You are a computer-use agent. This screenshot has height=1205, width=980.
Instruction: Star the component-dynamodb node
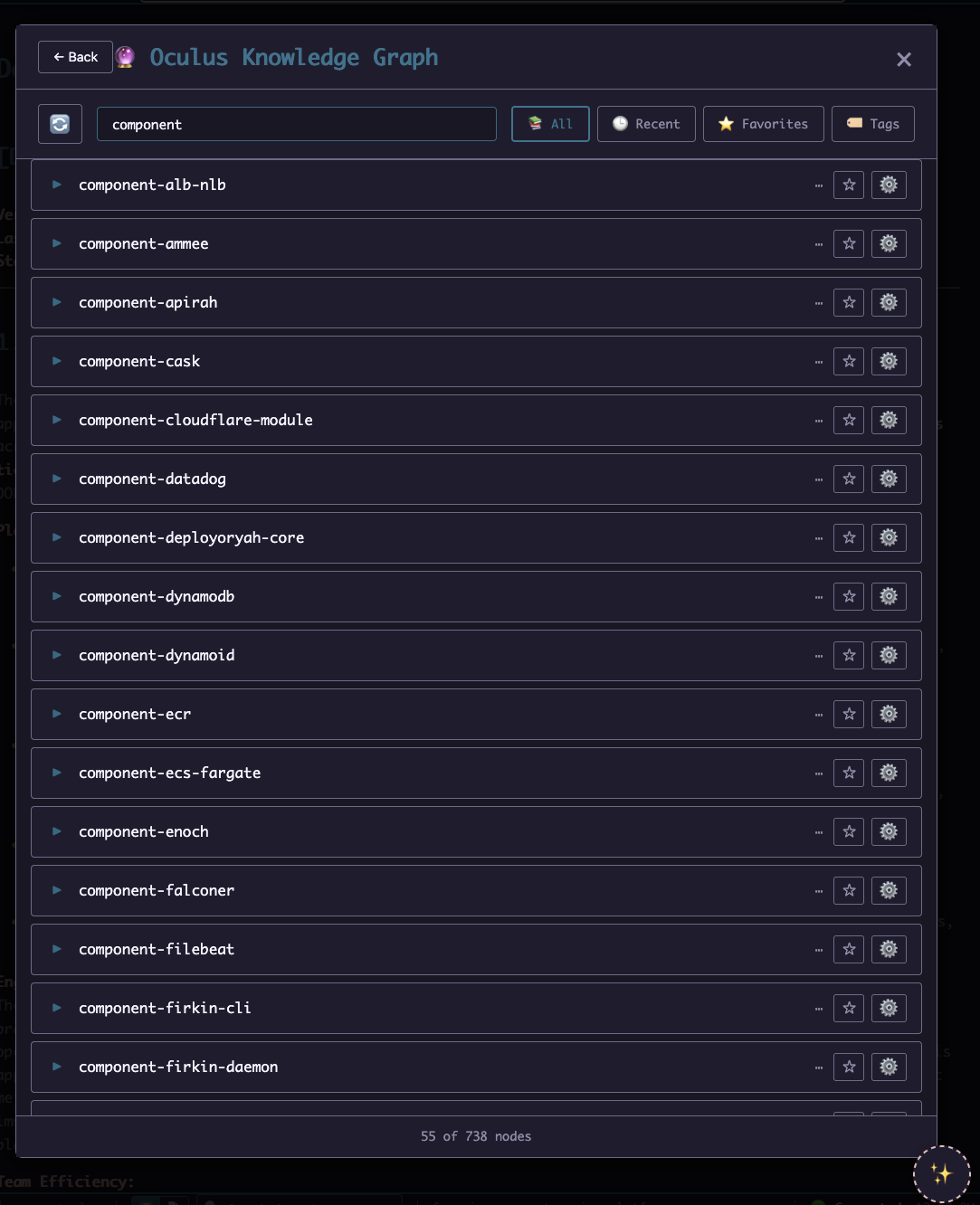(849, 596)
